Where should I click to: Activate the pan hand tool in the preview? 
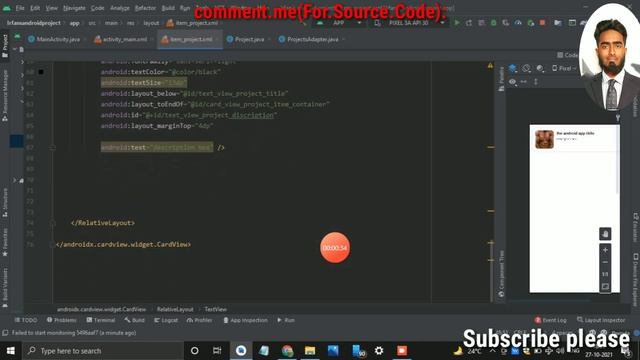click(x=605, y=234)
